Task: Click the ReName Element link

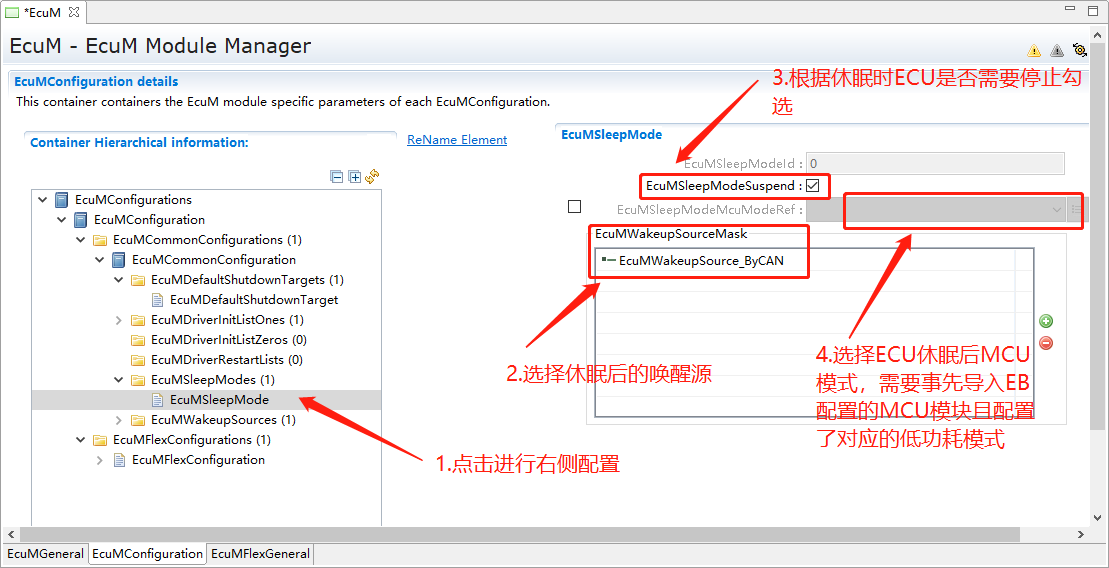Action: click(x=457, y=140)
